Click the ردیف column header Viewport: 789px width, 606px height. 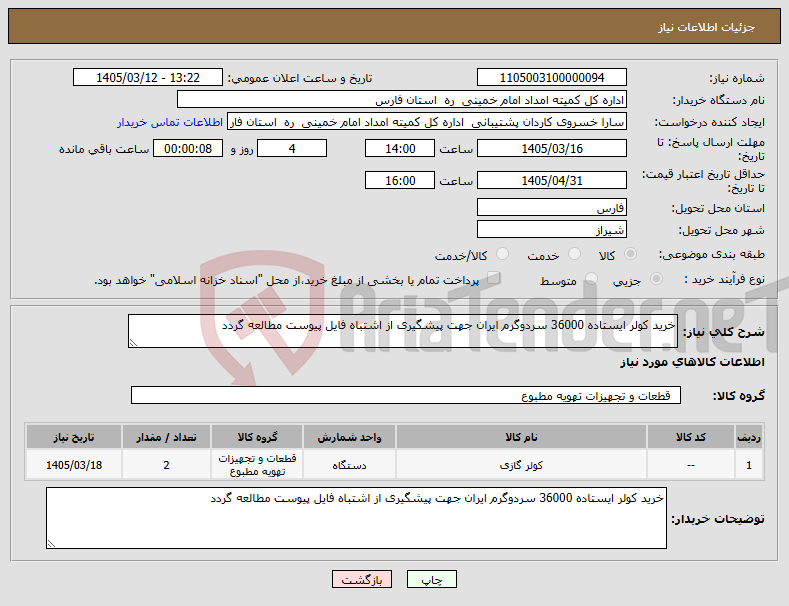(749, 437)
